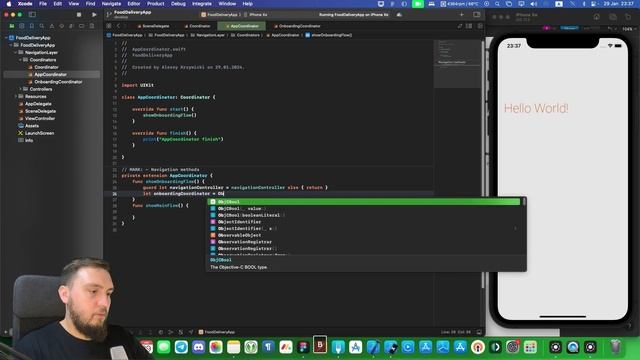The image size is (640, 360).
Task: Open Figma from the Dock
Action: (x=303, y=347)
